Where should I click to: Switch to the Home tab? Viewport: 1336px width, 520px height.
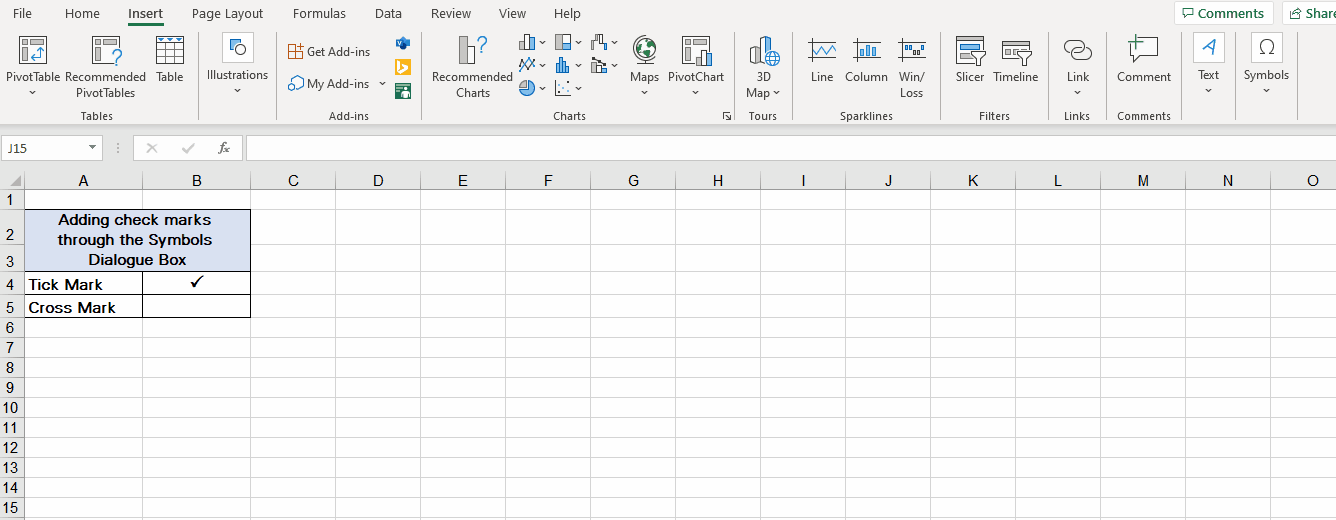pyautogui.click(x=82, y=13)
